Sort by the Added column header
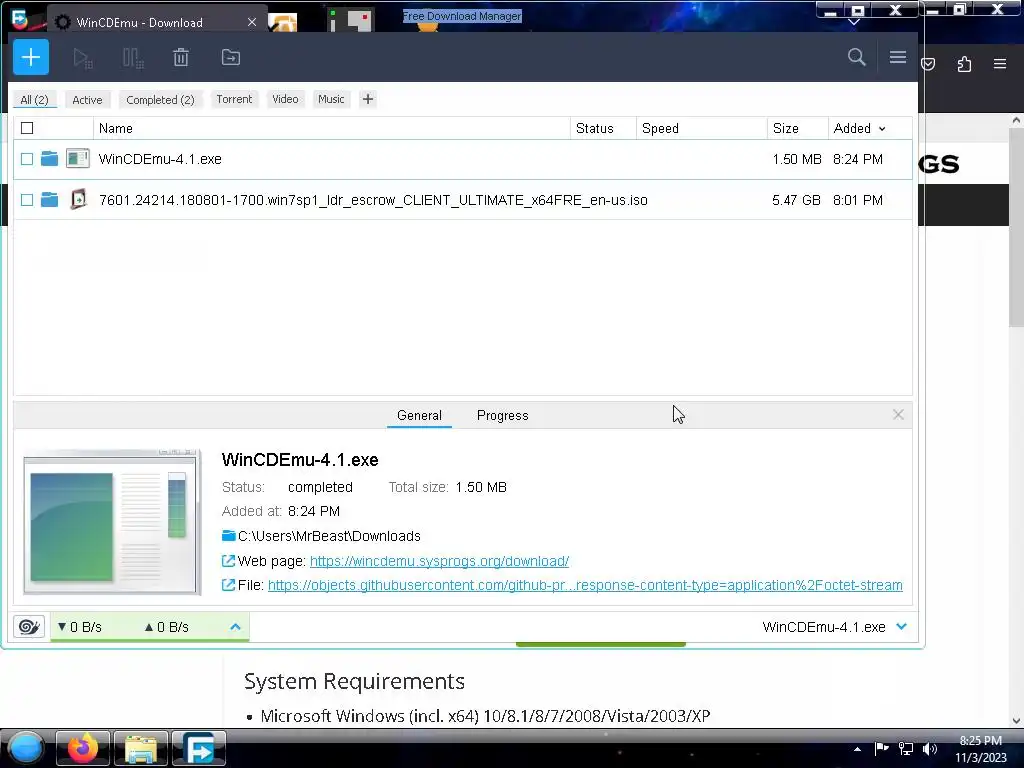 [x=859, y=129]
